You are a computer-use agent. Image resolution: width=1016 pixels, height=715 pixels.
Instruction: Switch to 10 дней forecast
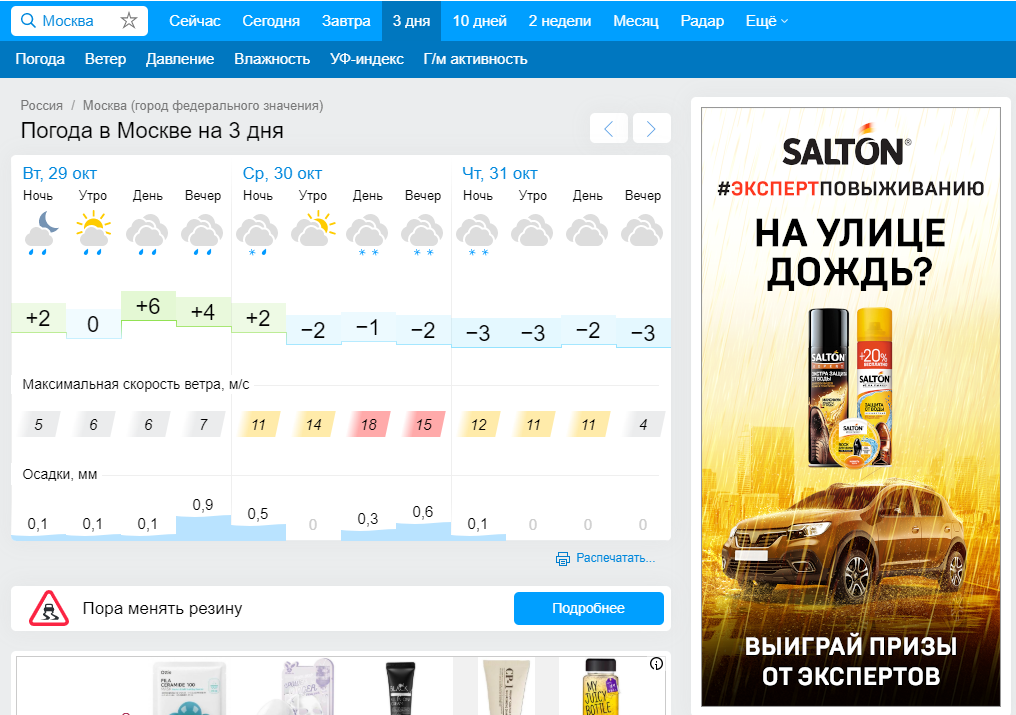point(479,21)
